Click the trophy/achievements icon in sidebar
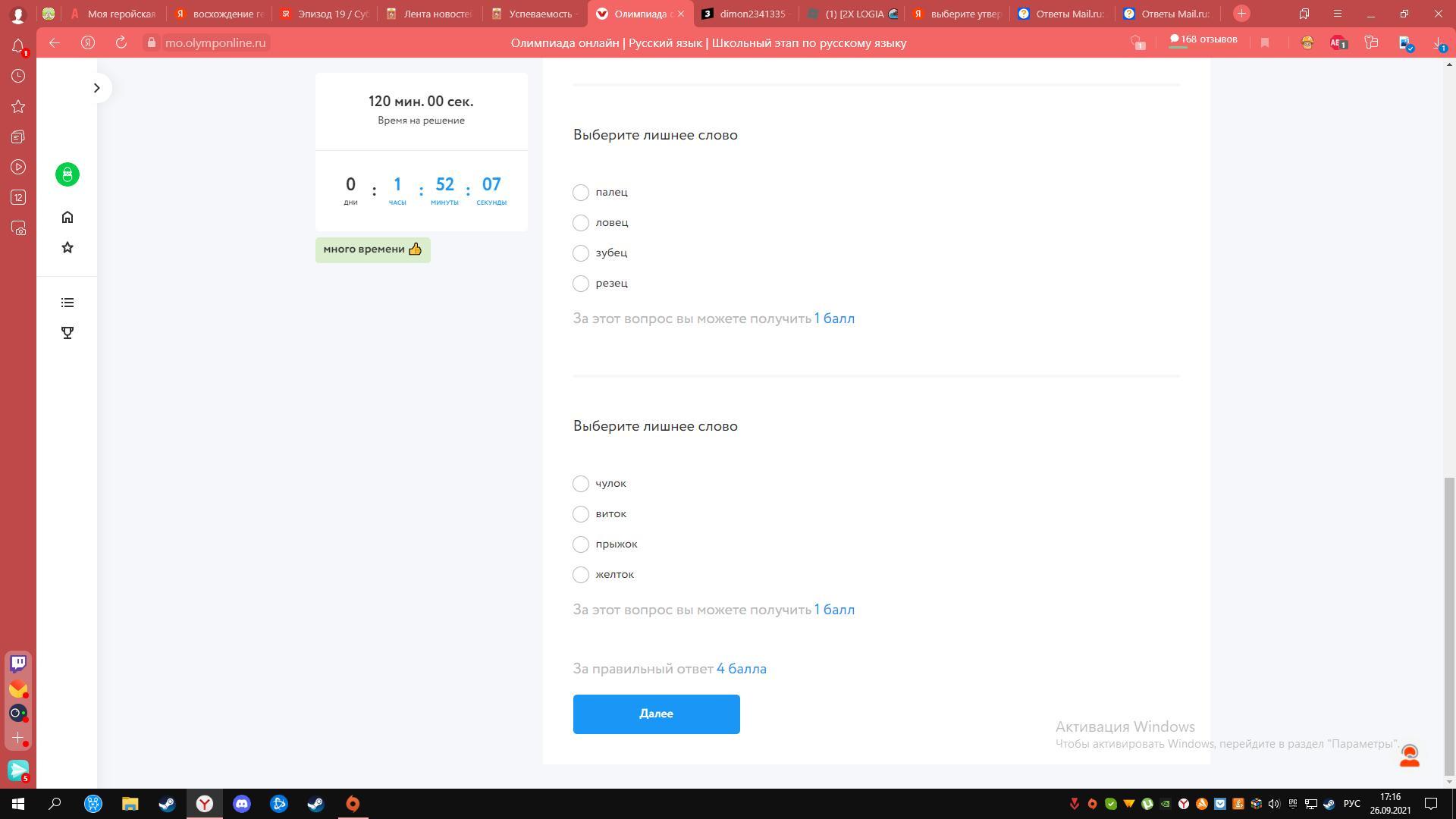This screenshot has height=819, width=1456. (67, 333)
